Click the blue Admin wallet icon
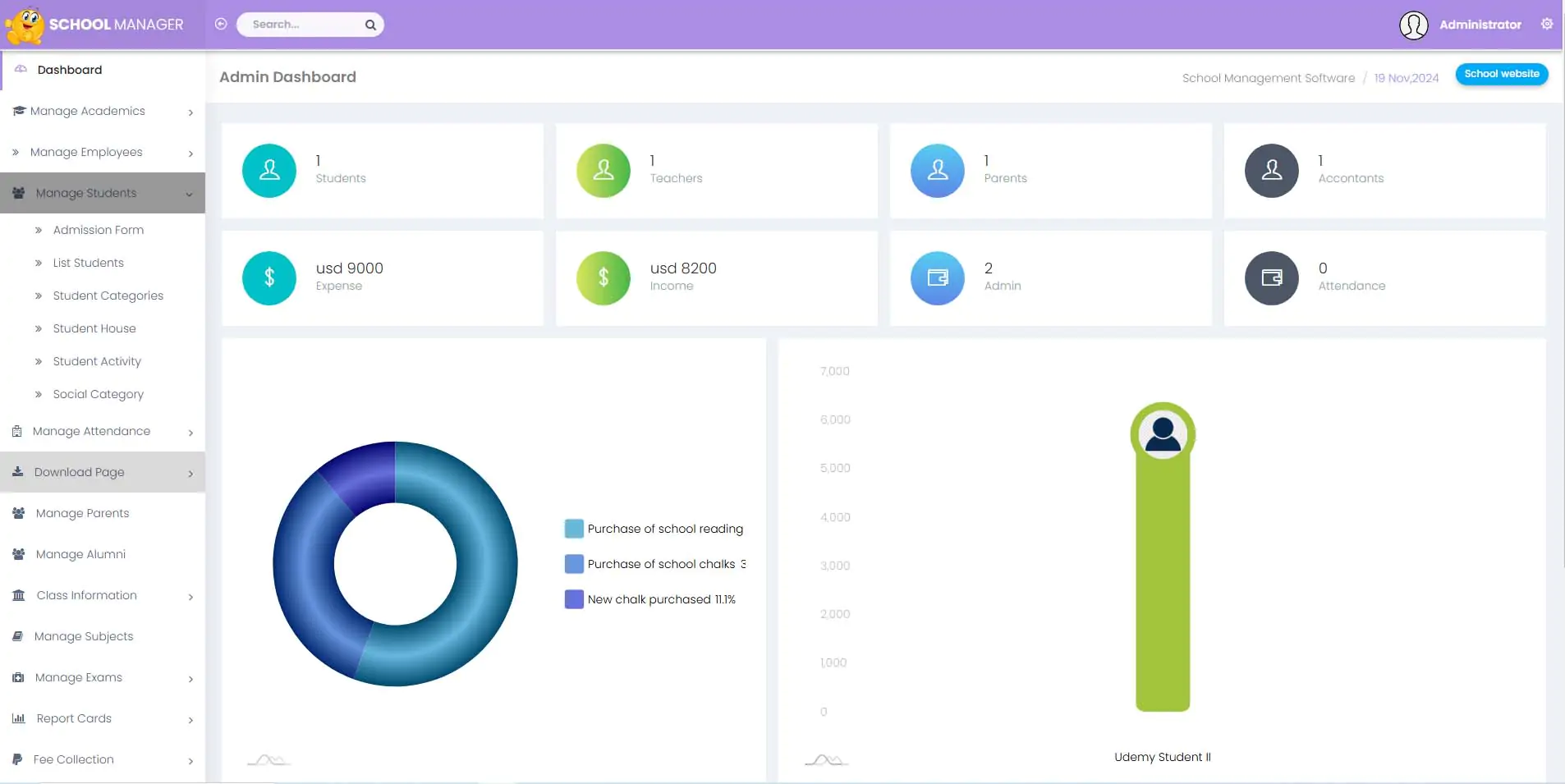1565x784 pixels. [x=938, y=278]
